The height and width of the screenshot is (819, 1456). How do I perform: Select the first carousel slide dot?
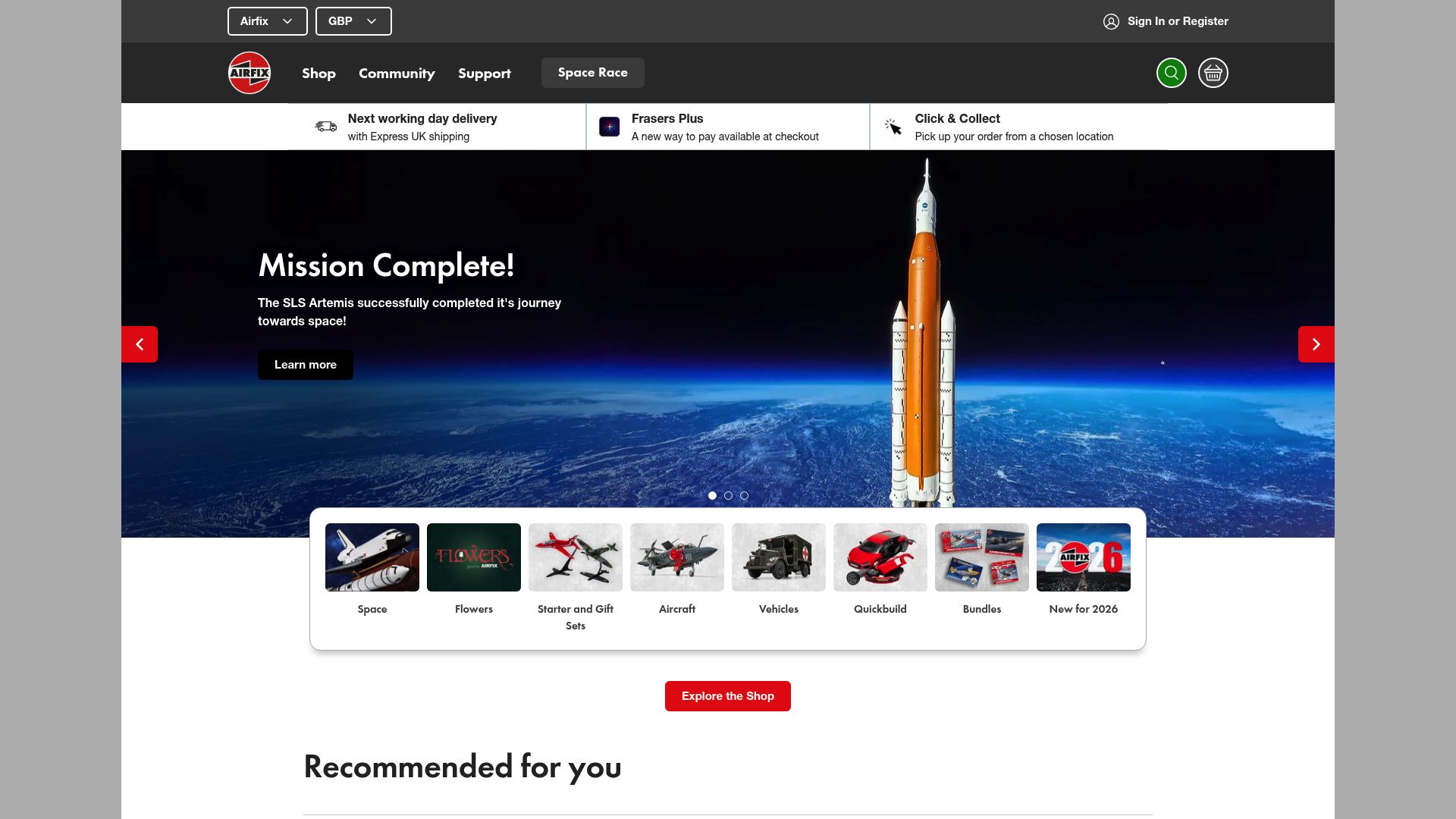[x=712, y=496]
